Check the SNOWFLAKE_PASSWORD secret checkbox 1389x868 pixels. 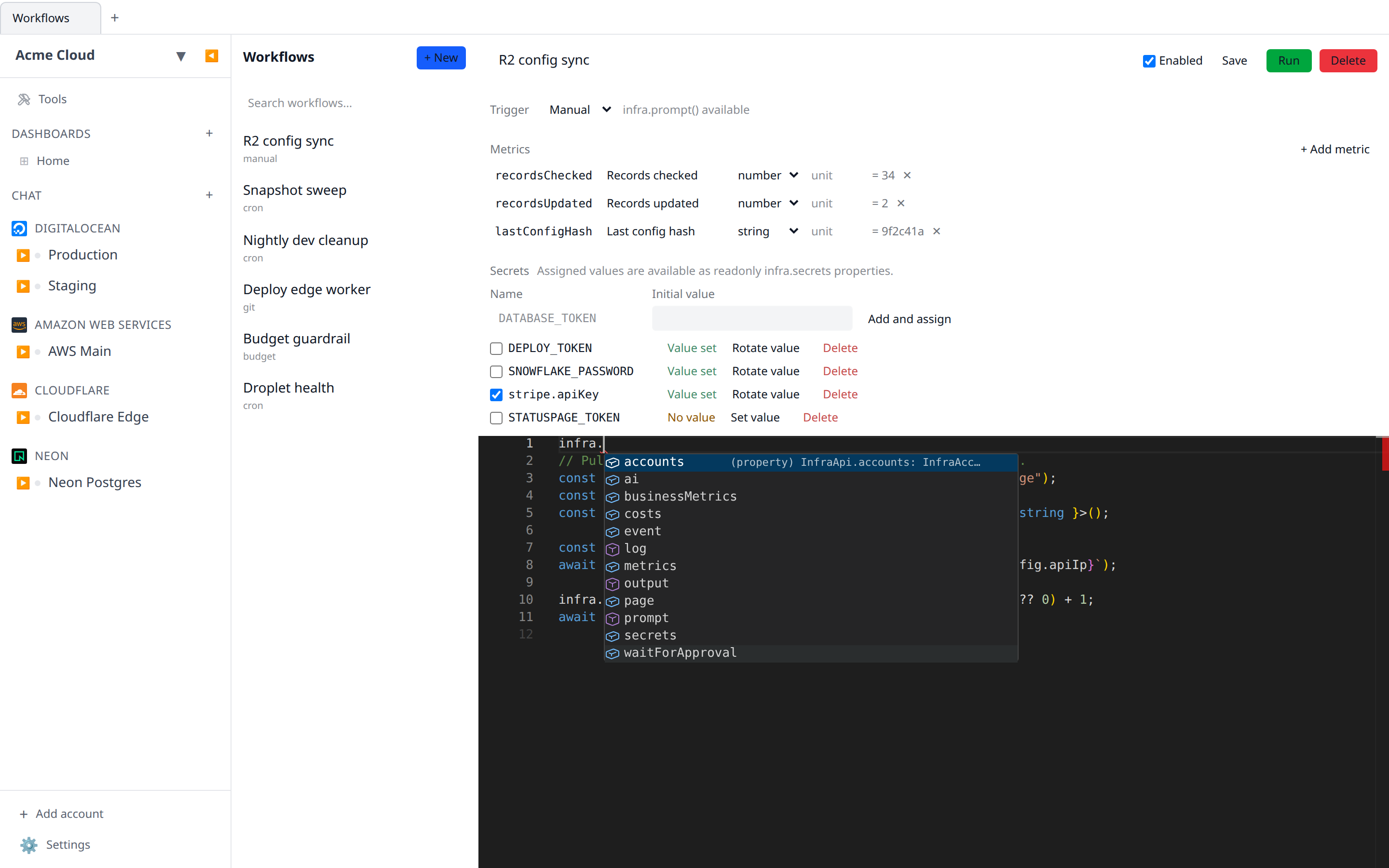pos(496,371)
